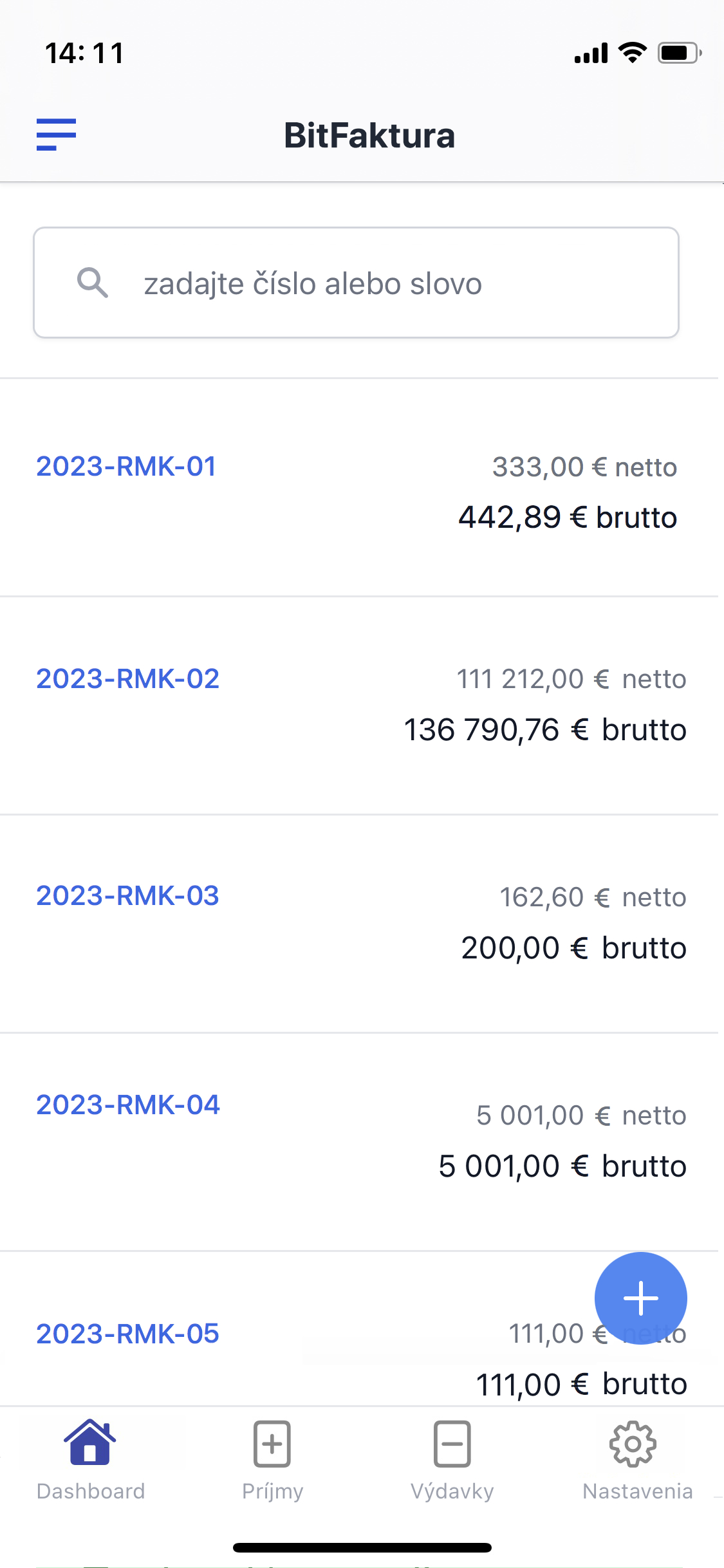This screenshot has width=724, height=1568.
Task: Focus the 'zadajte číslo alebo slovo' search field
Action: point(356,283)
